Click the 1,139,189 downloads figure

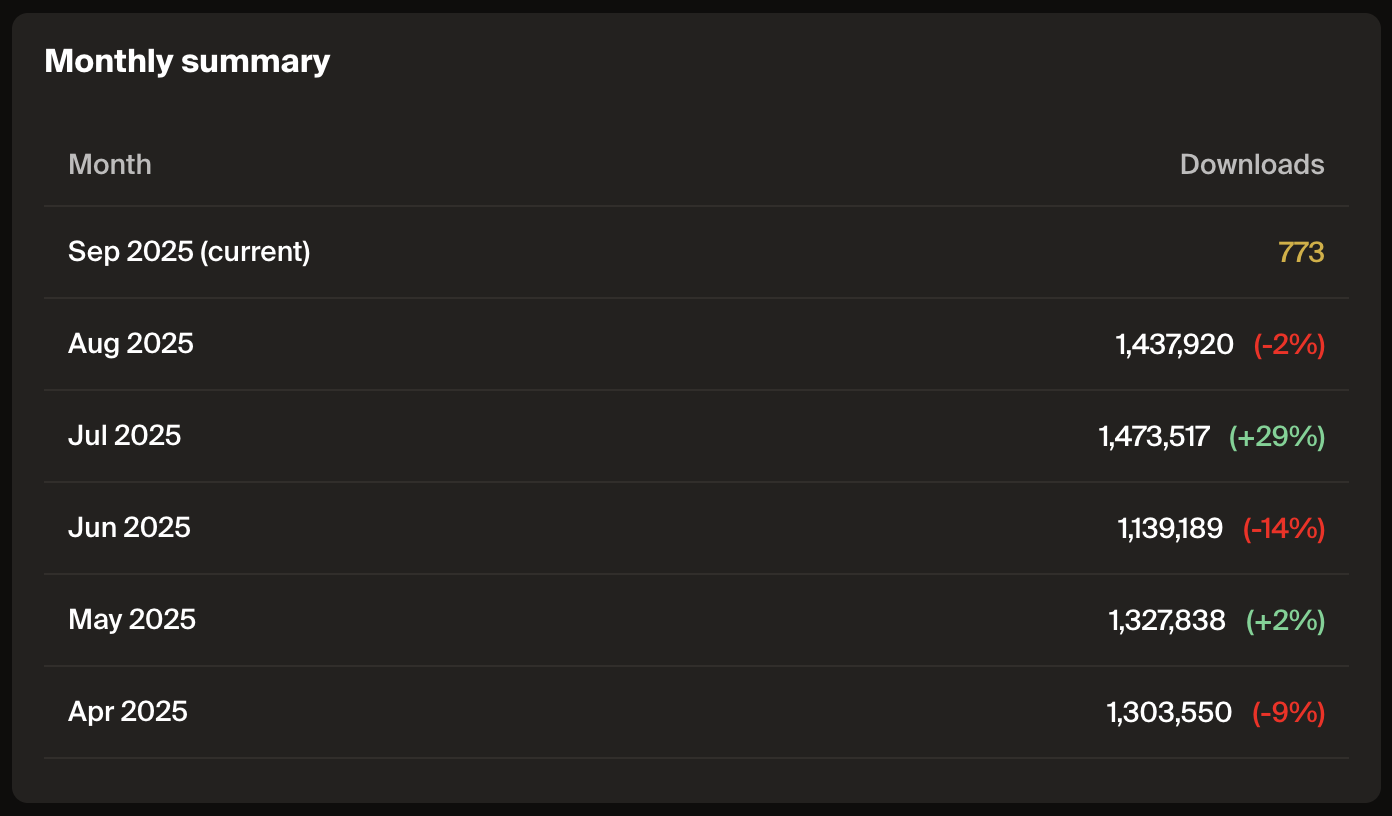point(1170,529)
